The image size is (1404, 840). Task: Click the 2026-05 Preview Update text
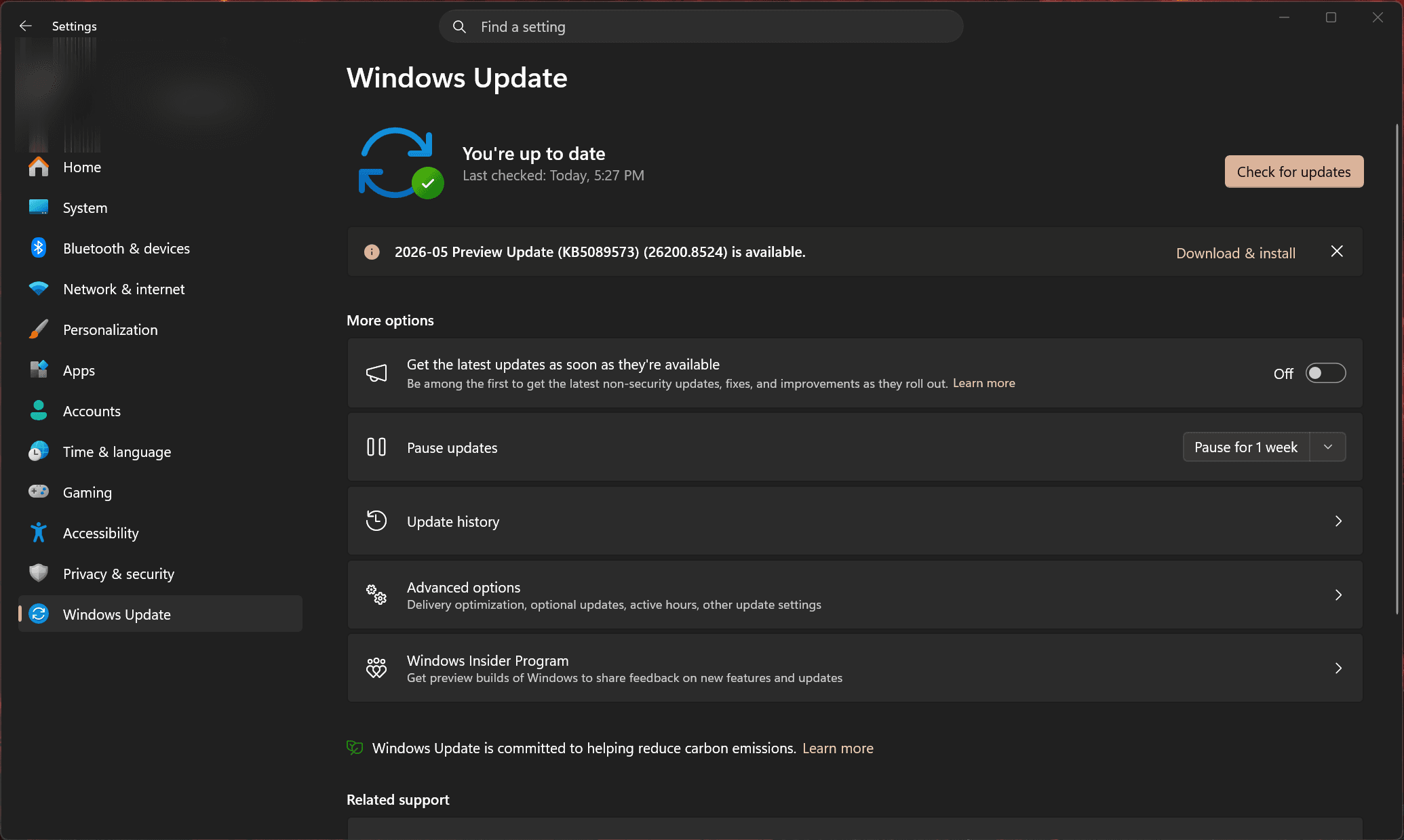pyautogui.click(x=600, y=252)
